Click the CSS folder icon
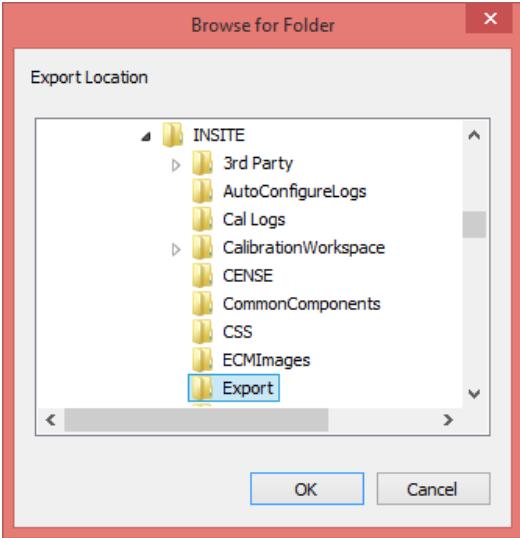The width and height of the screenshot is (520, 538). pyautogui.click(x=202, y=332)
